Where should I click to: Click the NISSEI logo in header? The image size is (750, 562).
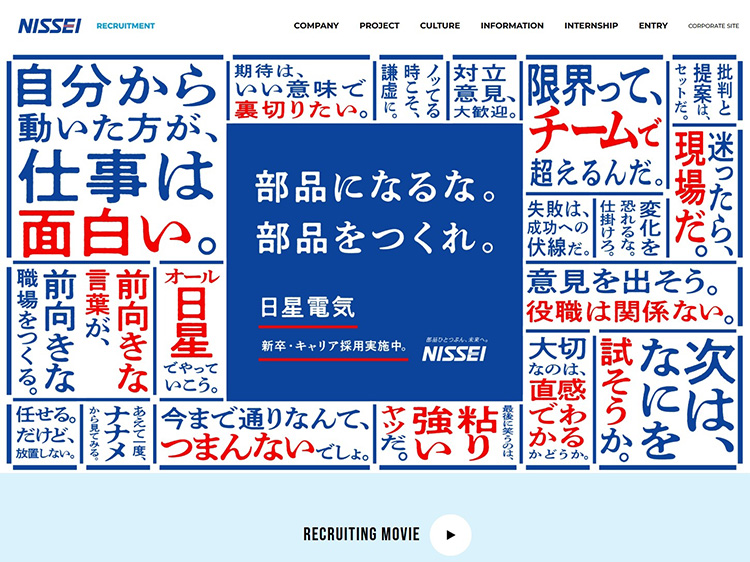click(x=49, y=26)
